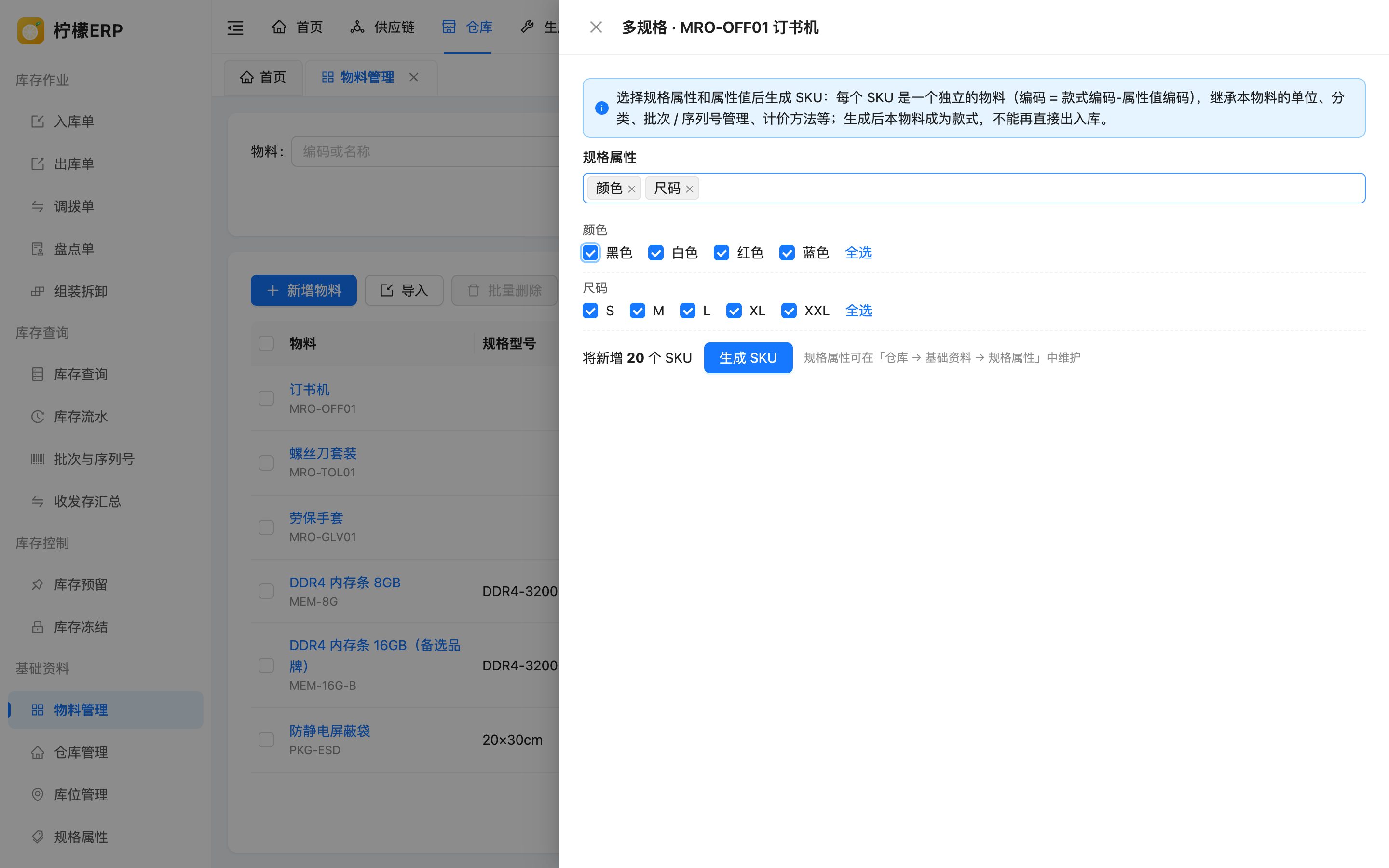This screenshot has width=1389, height=868.
Task: Switch to 供应链 top navigation
Action: pos(382,27)
